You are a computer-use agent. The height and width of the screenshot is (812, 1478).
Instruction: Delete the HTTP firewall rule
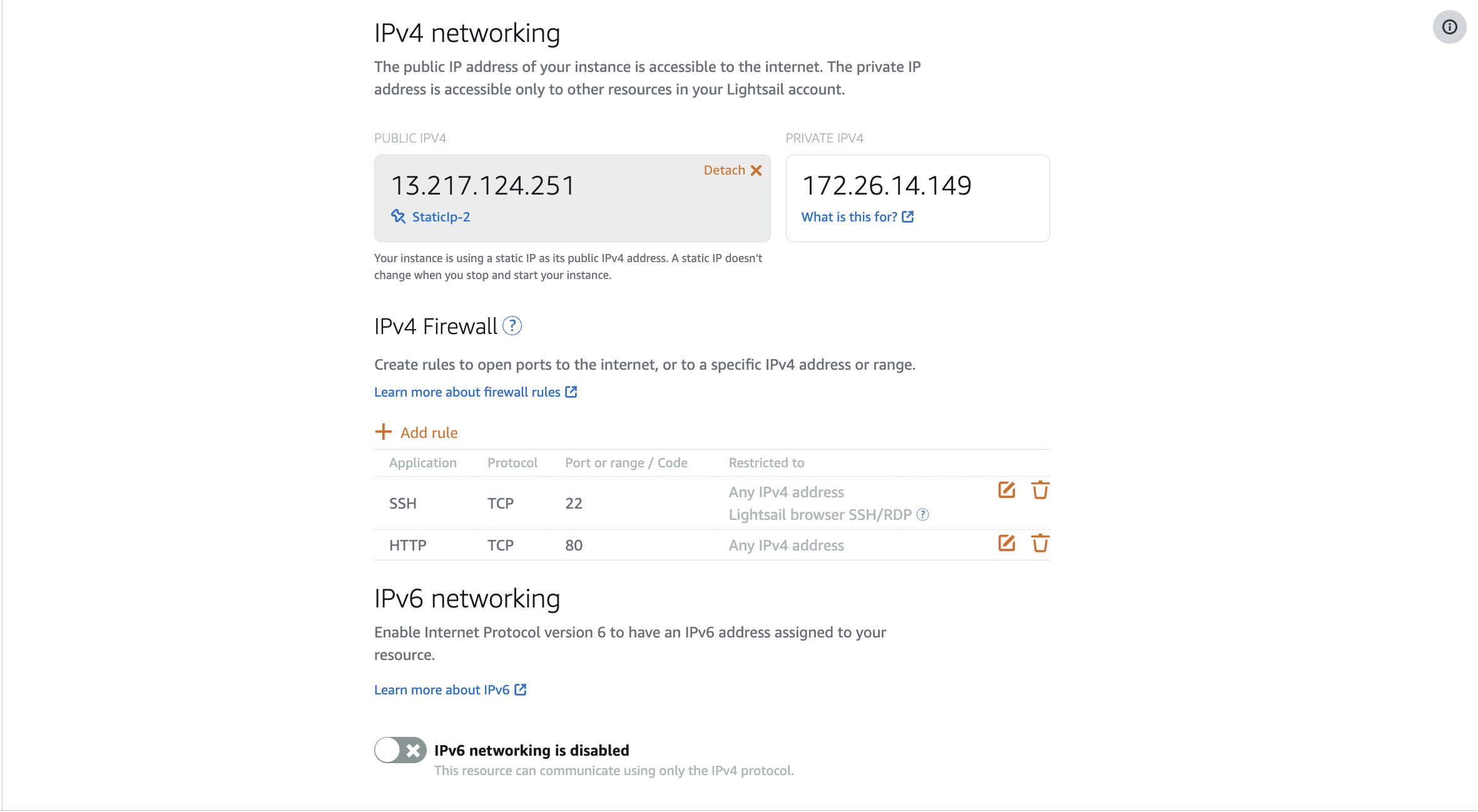click(1040, 543)
